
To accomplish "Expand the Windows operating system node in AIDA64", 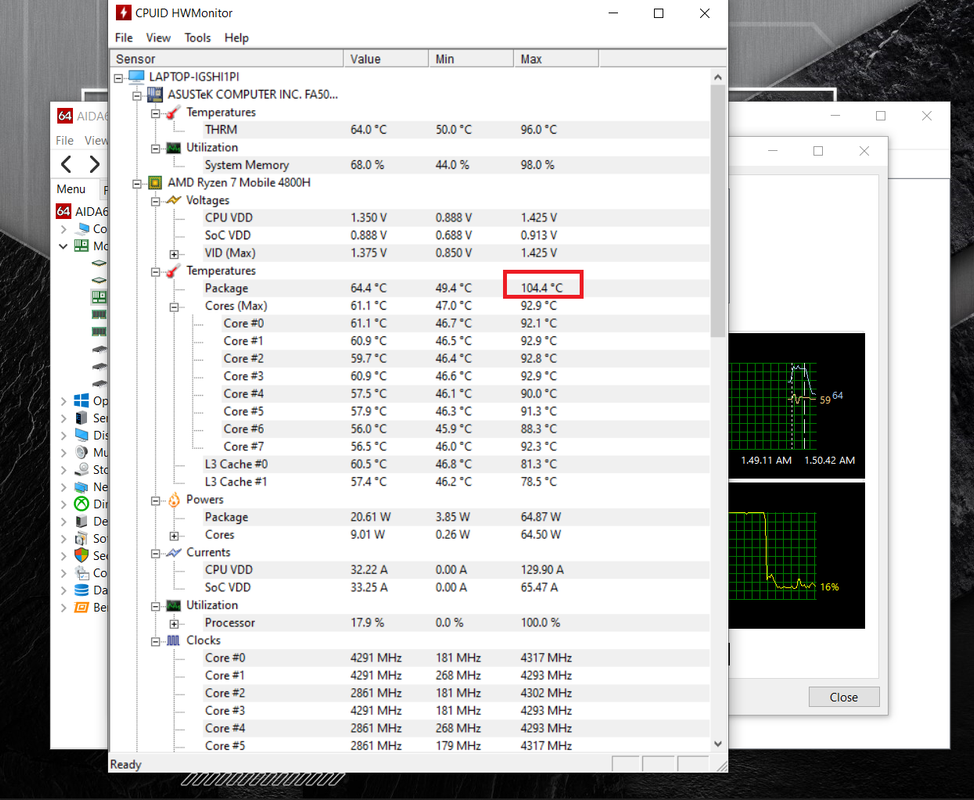I will pyautogui.click(x=63, y=401).
